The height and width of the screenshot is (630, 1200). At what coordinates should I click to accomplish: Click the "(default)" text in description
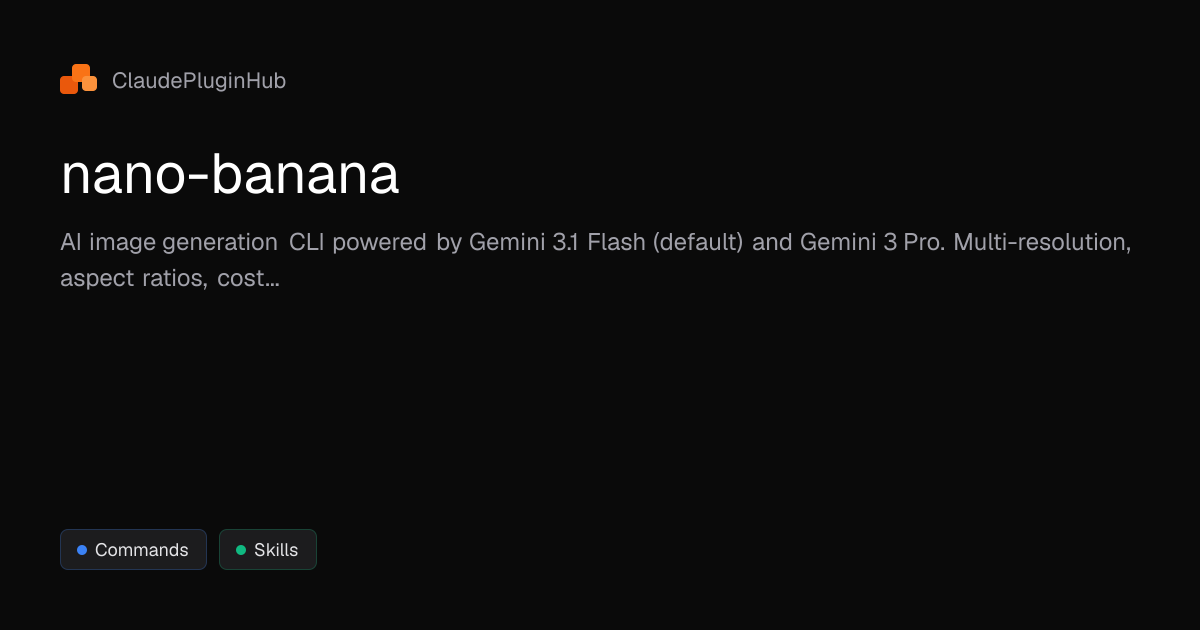697,243
